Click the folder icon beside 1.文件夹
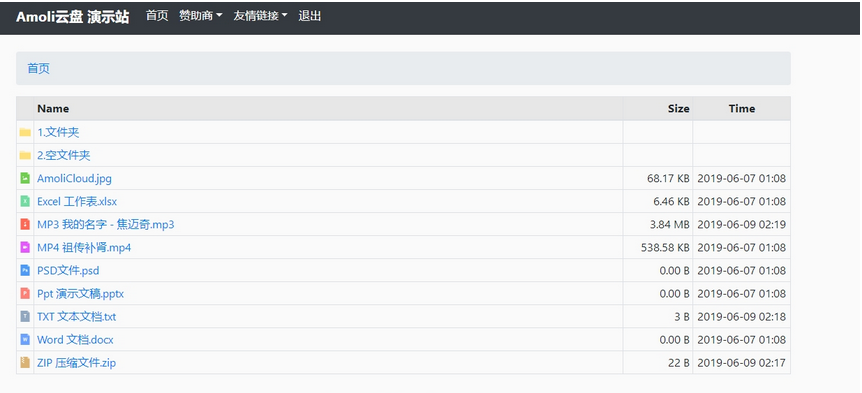 [25, 132]
